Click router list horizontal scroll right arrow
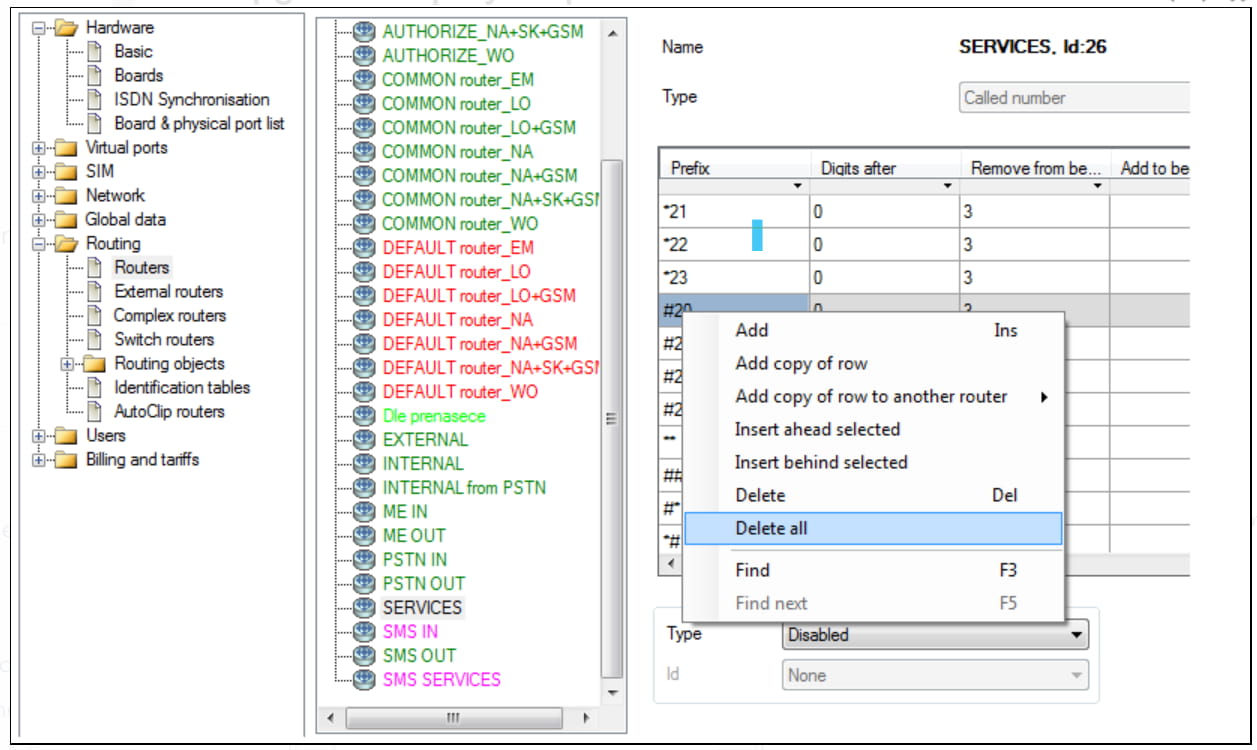 click(x=587, y=718)
